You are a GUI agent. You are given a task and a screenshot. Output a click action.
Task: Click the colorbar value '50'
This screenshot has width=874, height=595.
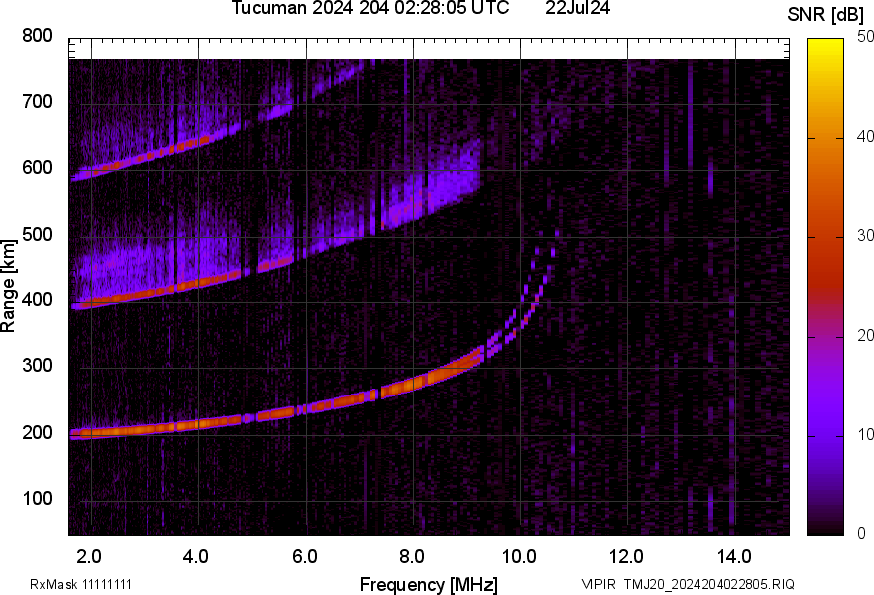point(865,37)
